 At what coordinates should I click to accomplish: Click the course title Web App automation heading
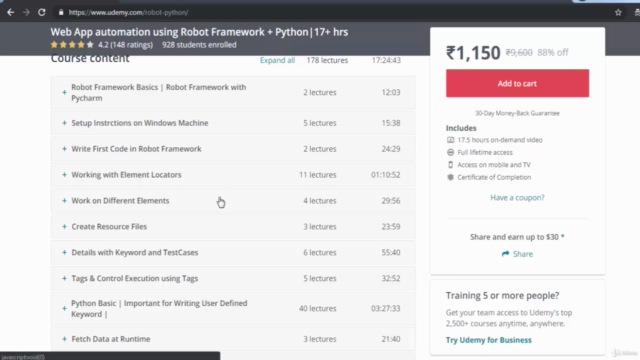[199, 32]
